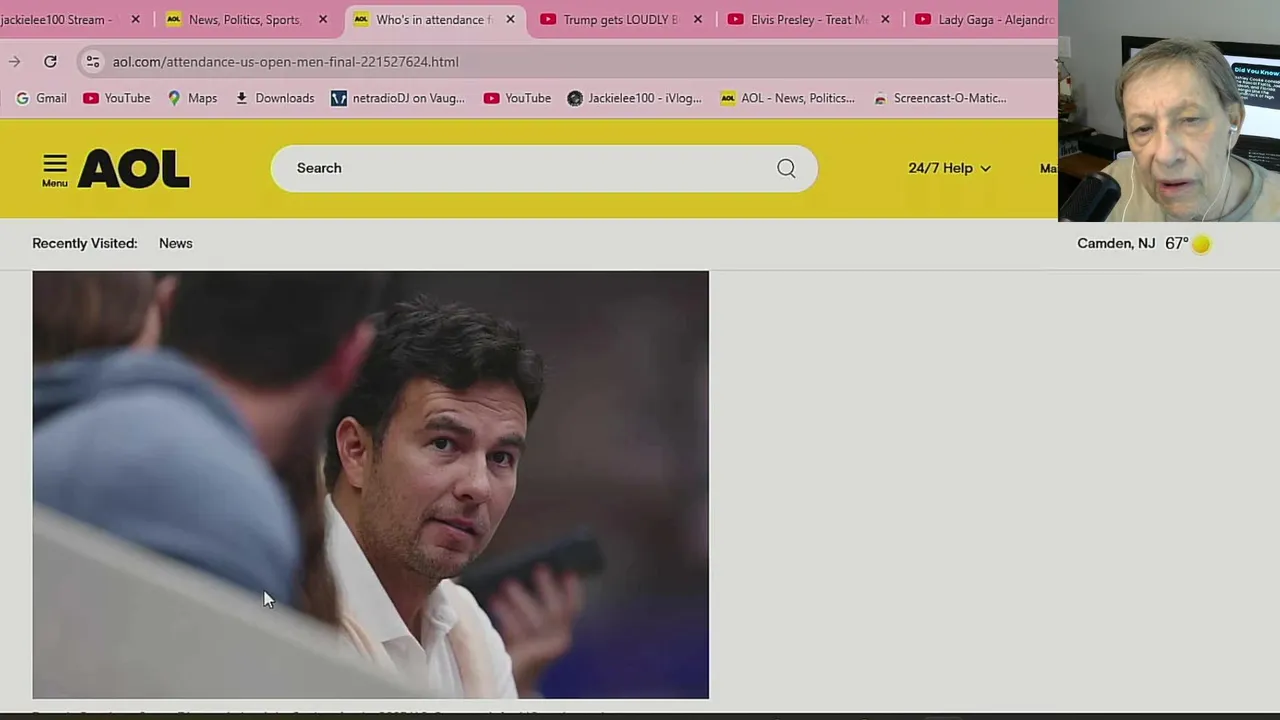Open the second YouTube bookmark
Viewport: 1280px width, 720px height.
click(x=517, y=98)
